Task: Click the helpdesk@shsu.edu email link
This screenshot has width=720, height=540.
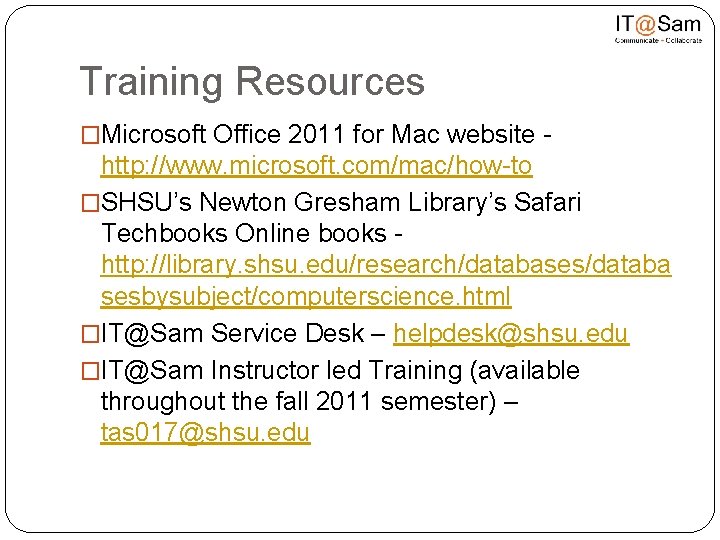Action: click(x=511, y=333)
